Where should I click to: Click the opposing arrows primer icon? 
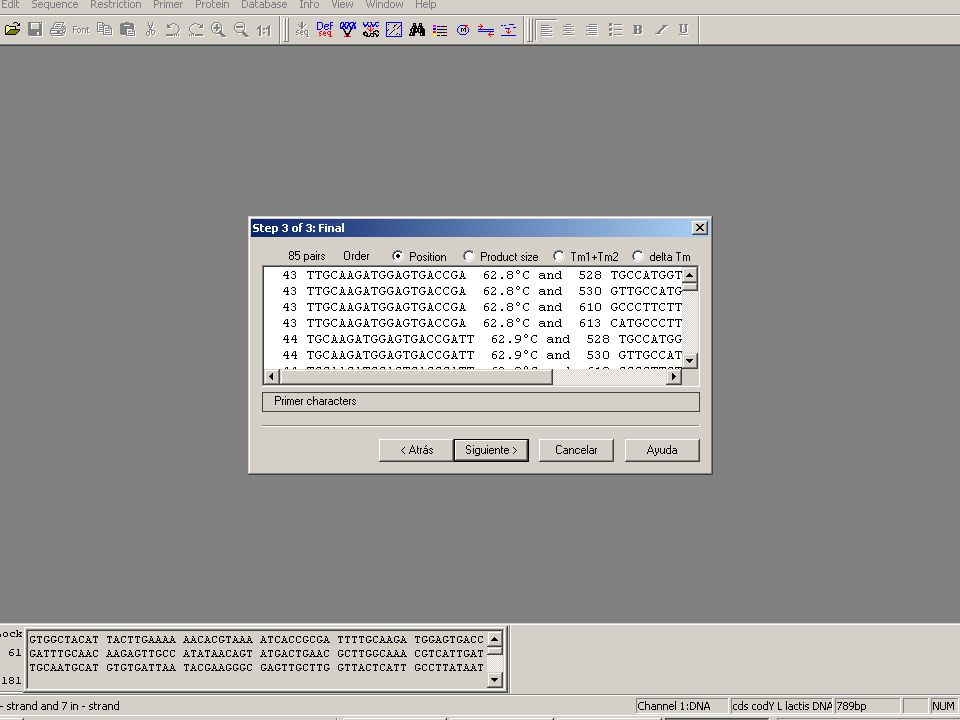(486, 29)
